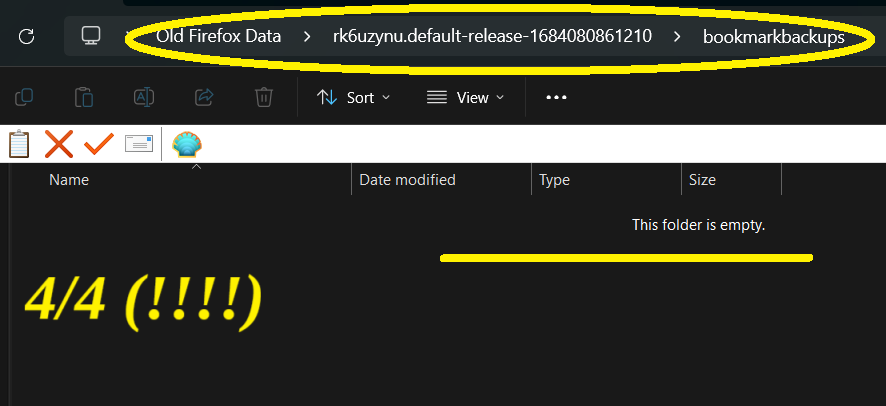This screenshot has width=886, height=406.
Task: Click the Share icon in toolbar
Action: [204, 97]
